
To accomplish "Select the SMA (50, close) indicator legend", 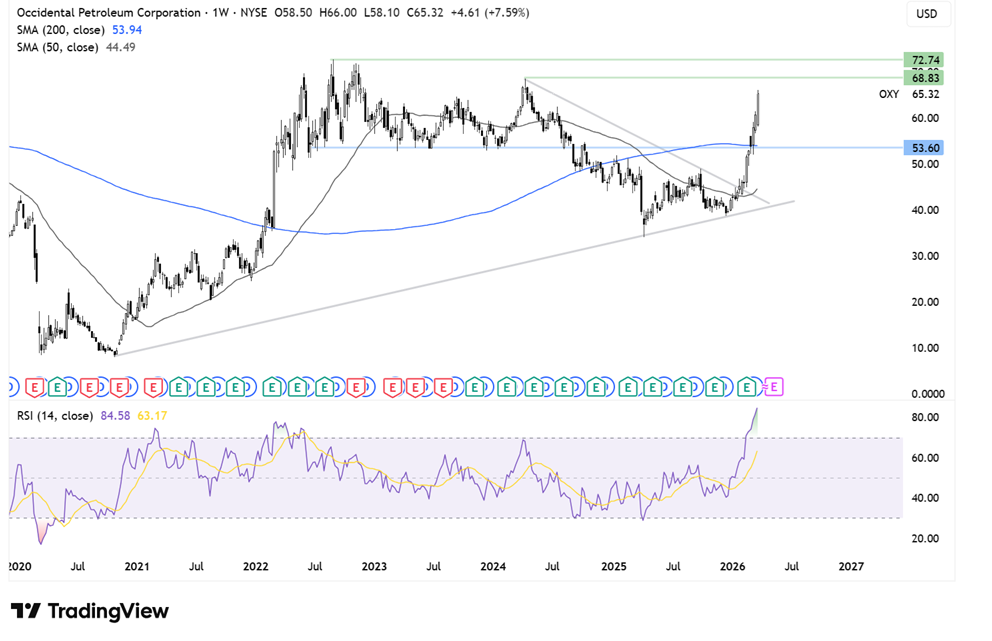I will (58, 47).
